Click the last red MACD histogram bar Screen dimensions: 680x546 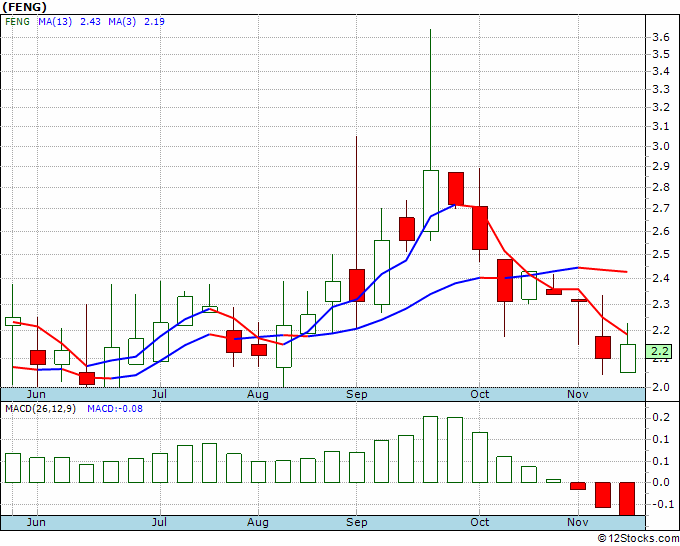click(x=627, y=498)
